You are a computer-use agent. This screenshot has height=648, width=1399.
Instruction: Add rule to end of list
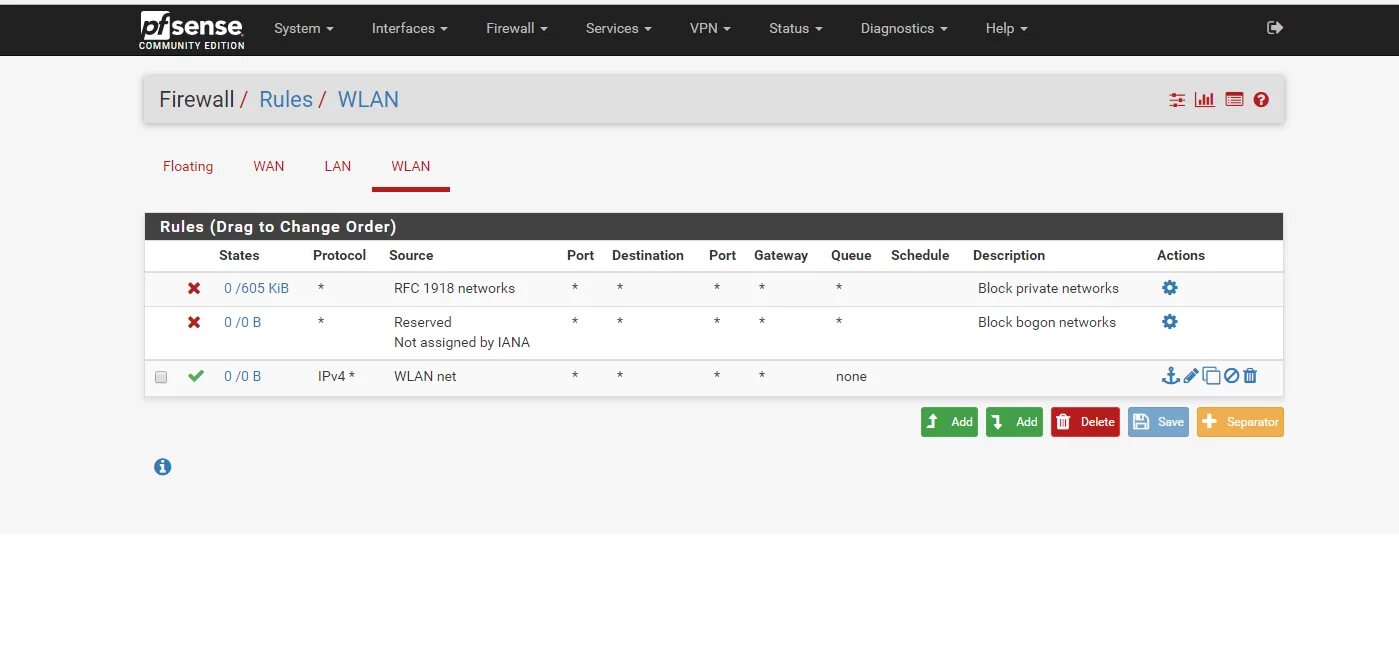pyautogui.click(x=1014, y=422)
